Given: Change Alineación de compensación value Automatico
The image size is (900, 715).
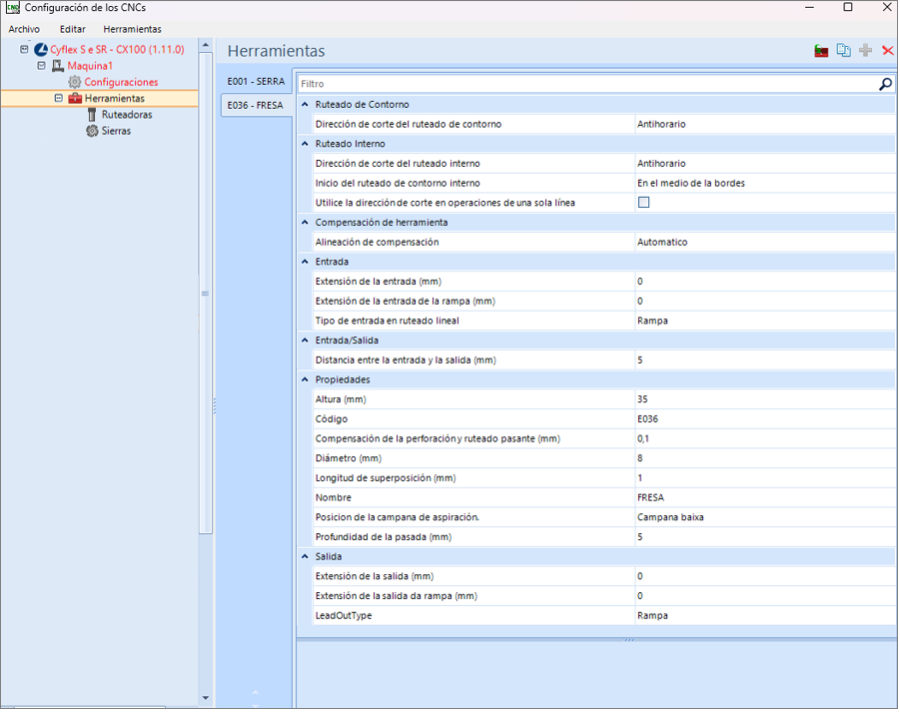Looking at the screenshot, I should (x=765, y=242).
